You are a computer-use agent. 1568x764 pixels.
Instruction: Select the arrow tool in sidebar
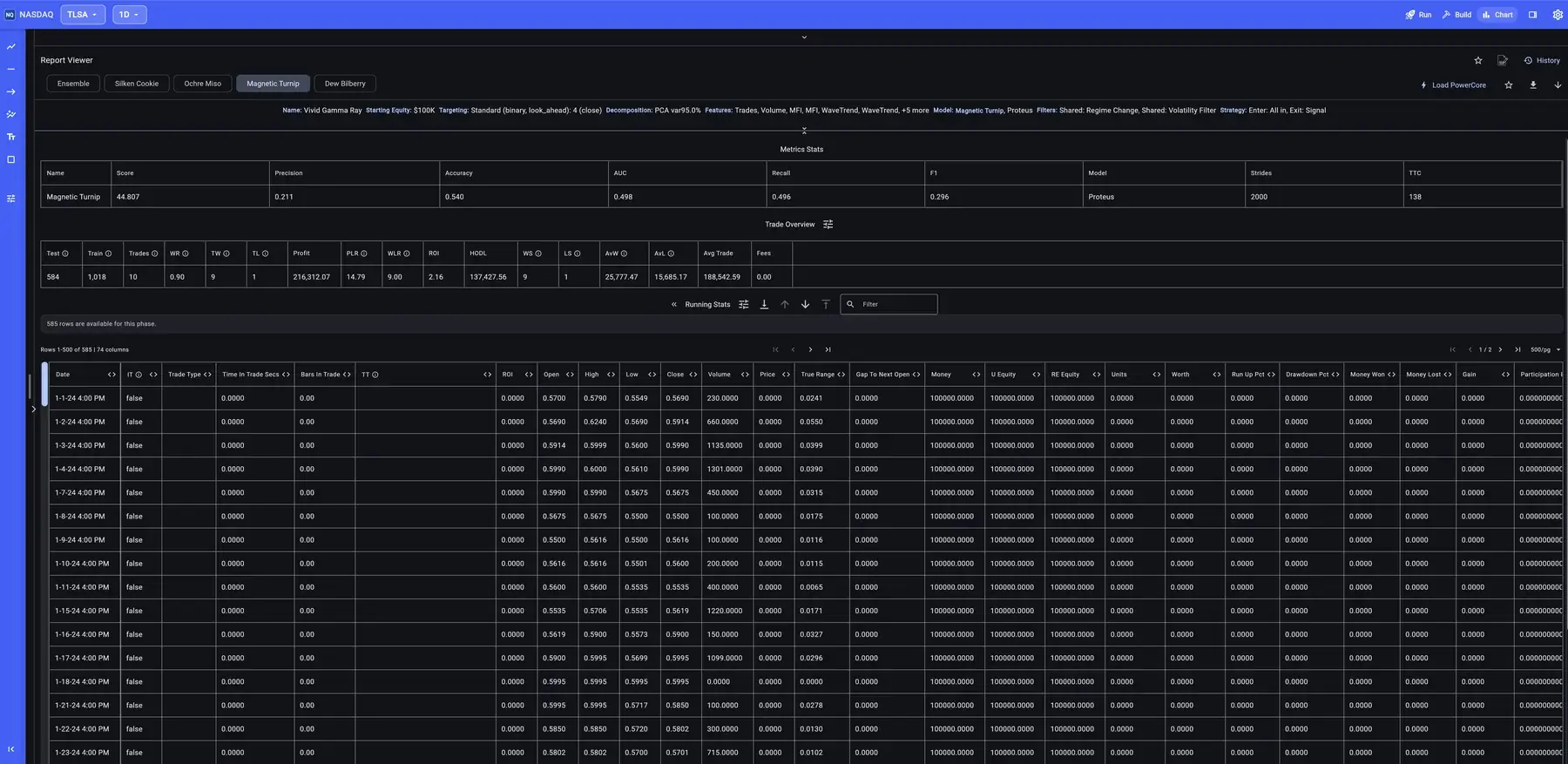10,91
